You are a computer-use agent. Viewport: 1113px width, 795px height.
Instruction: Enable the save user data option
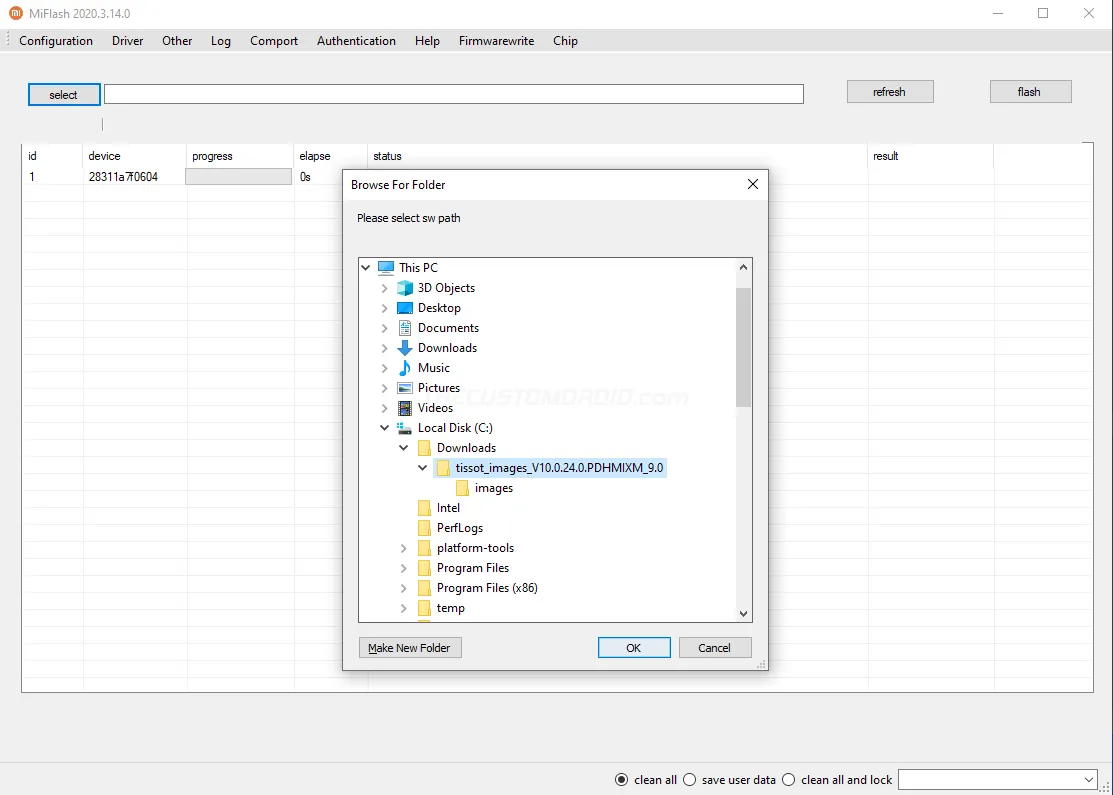689,779
